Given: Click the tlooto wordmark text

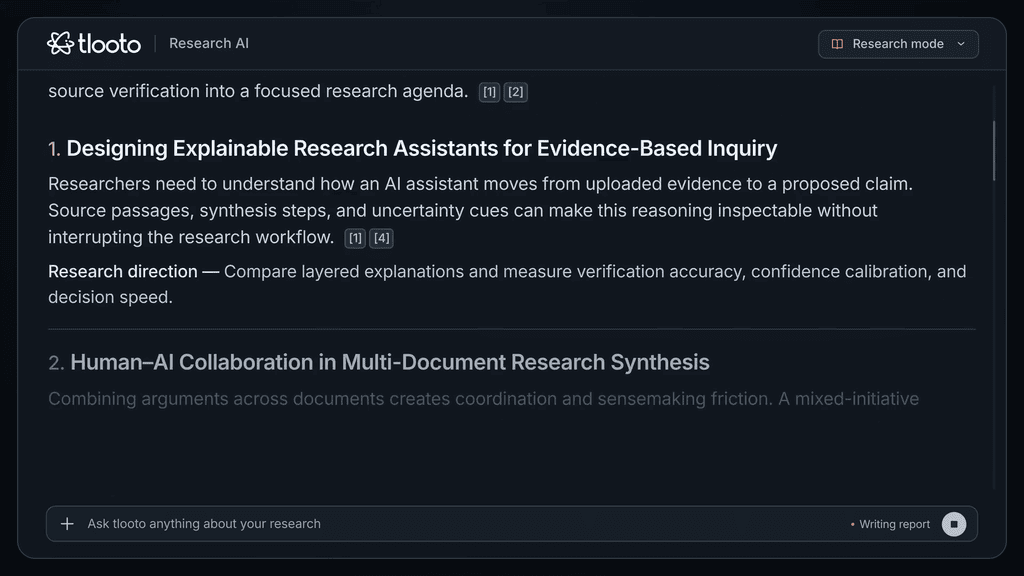Looking at the screenshot, I should 109,44.
